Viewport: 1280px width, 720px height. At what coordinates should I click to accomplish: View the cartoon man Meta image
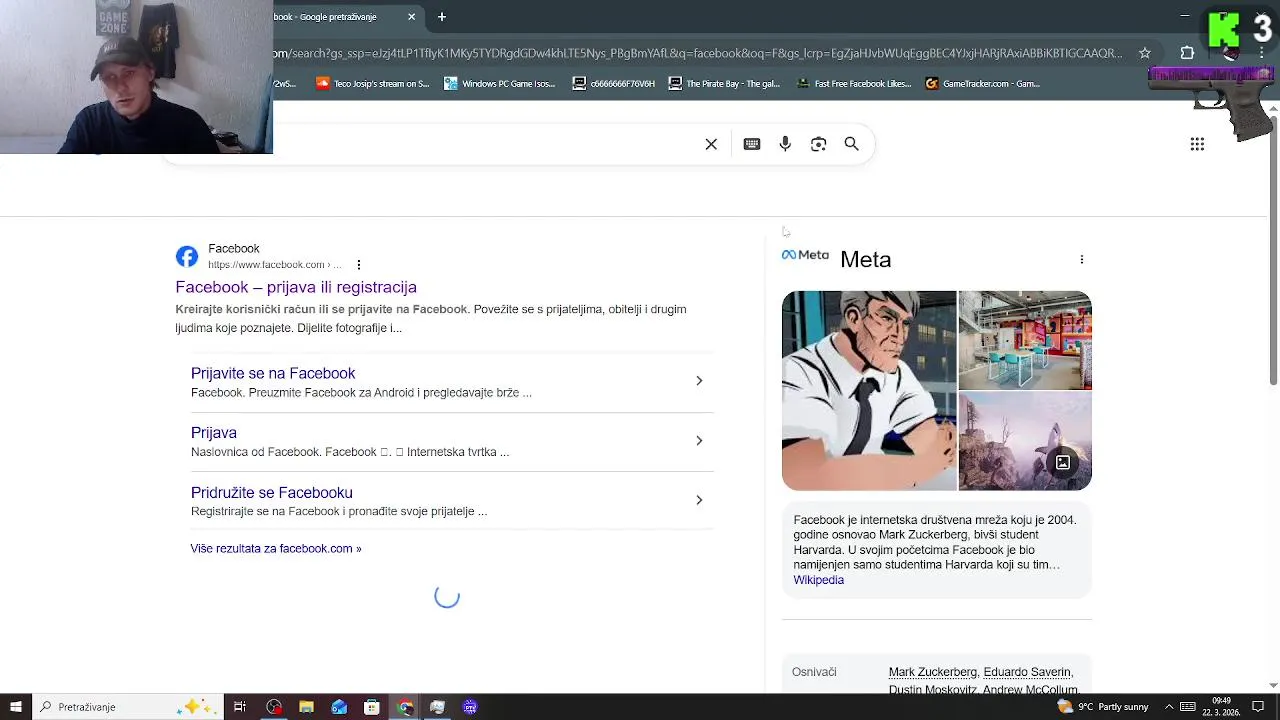pos(869,391)
